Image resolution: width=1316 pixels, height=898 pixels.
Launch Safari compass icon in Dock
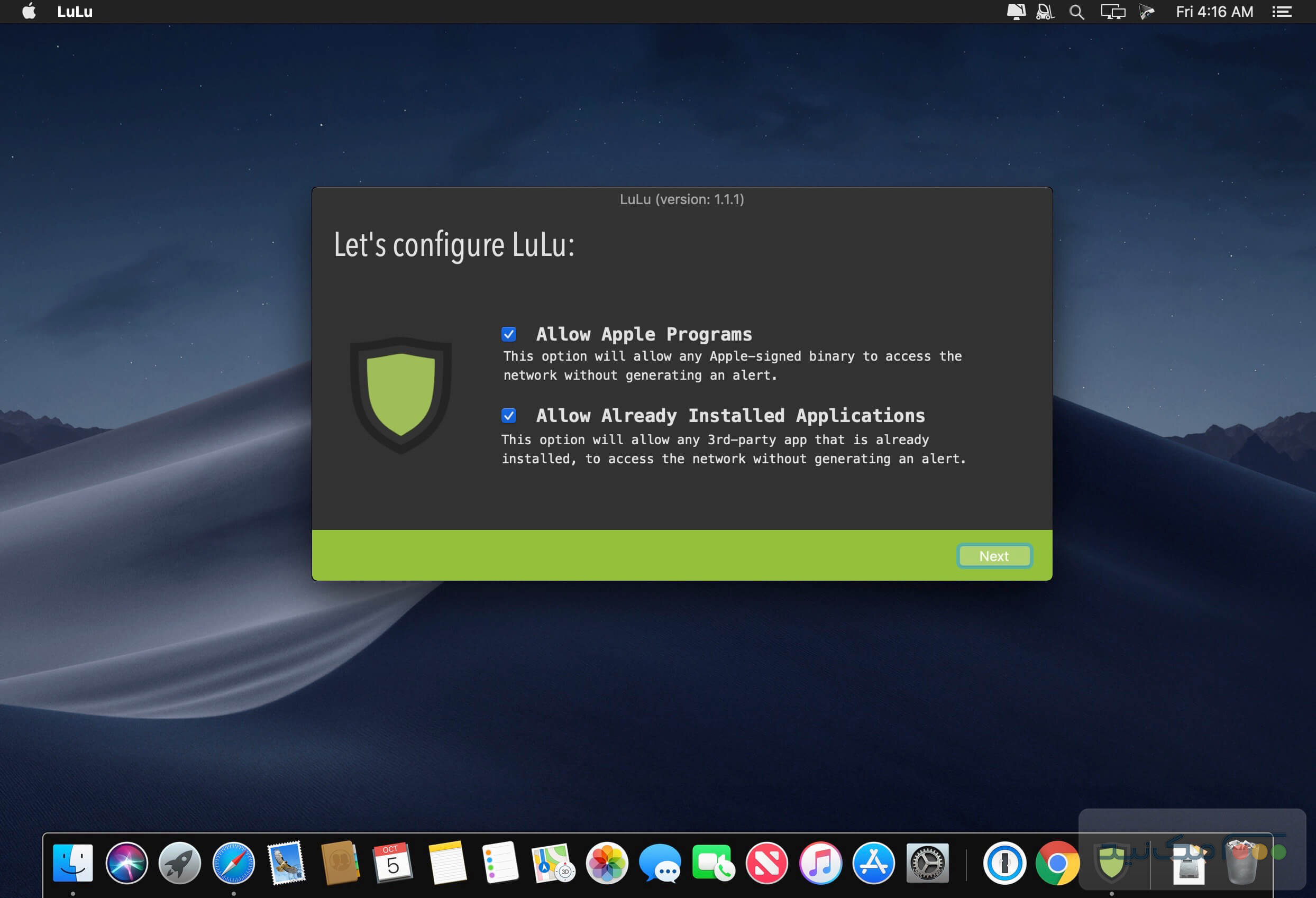pyautogui.click(x=233, y=863)
